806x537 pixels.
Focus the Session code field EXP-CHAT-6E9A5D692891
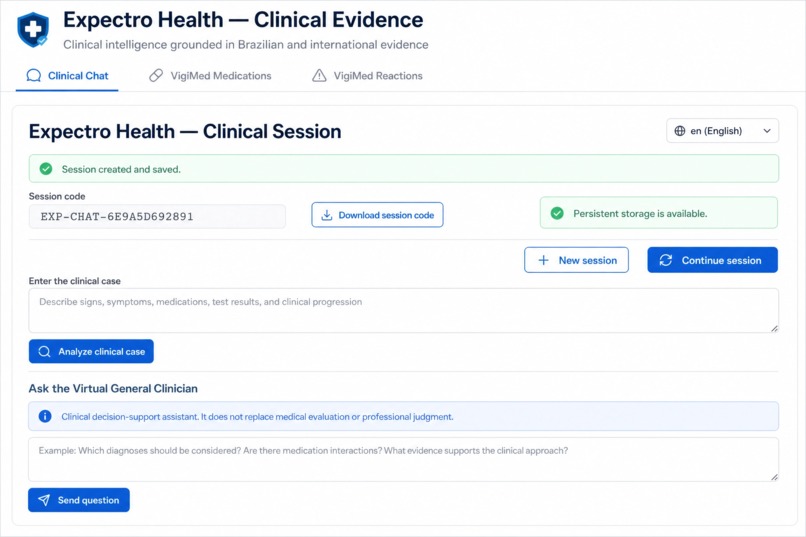click(157, 216)
